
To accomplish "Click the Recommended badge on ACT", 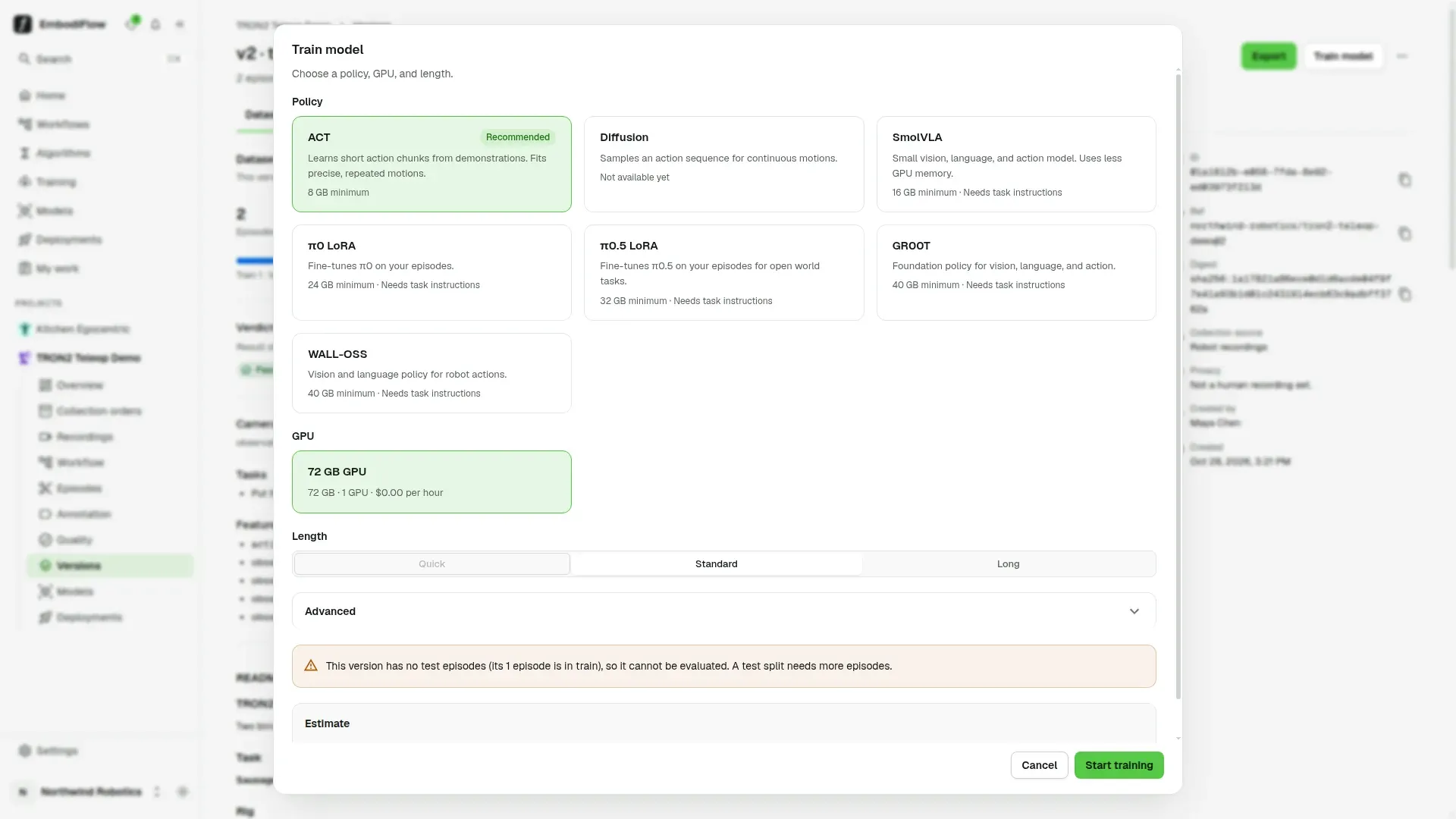I will (x=517, y=137).
